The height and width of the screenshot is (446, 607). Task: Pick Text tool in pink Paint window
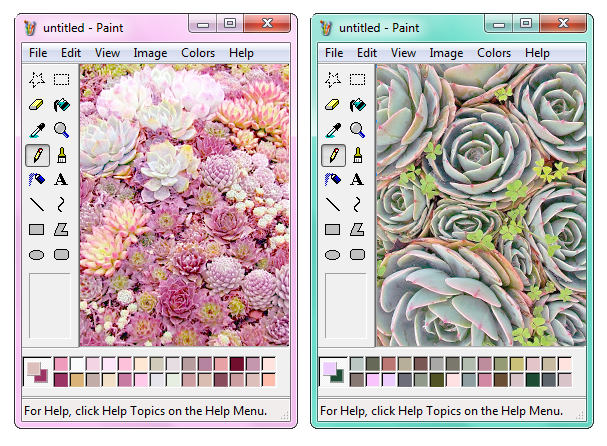(x=61, y=180)
